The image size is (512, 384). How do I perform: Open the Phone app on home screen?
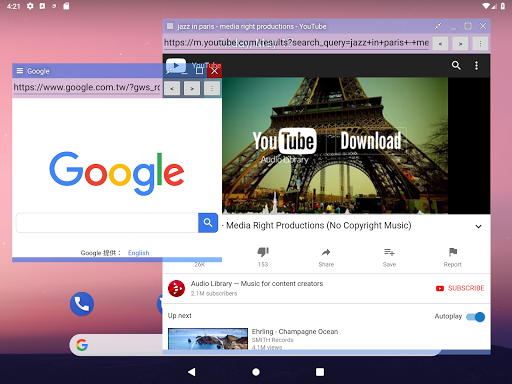[82, 304]
